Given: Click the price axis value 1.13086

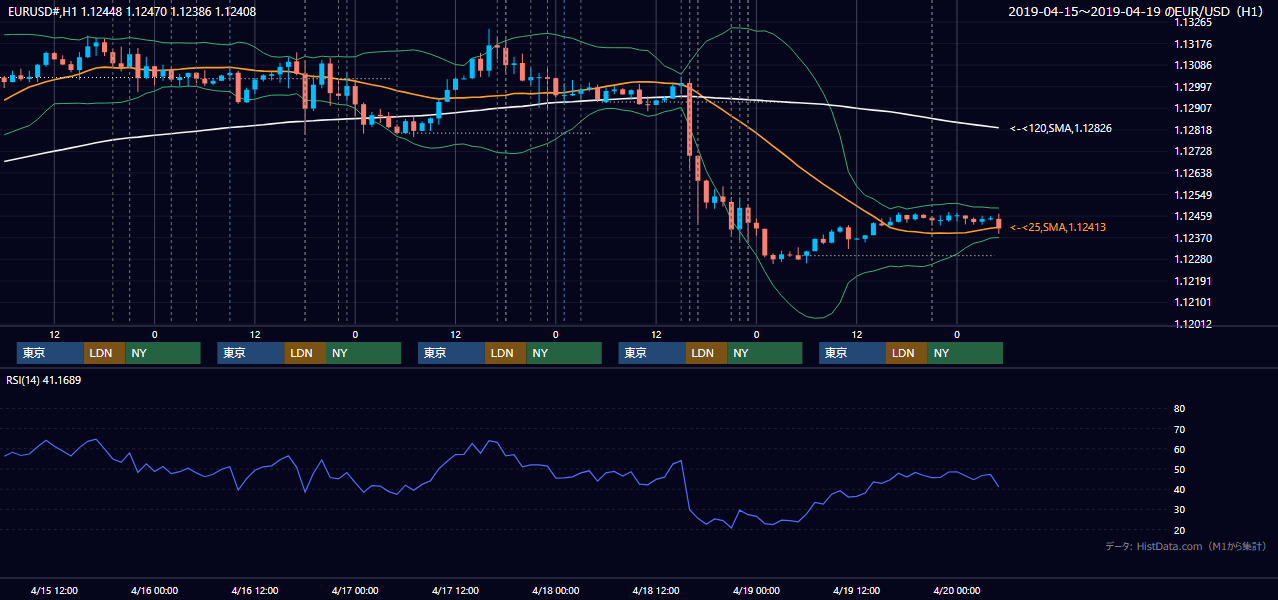Looking at the screenshot, I should [x=1193, y=66].
